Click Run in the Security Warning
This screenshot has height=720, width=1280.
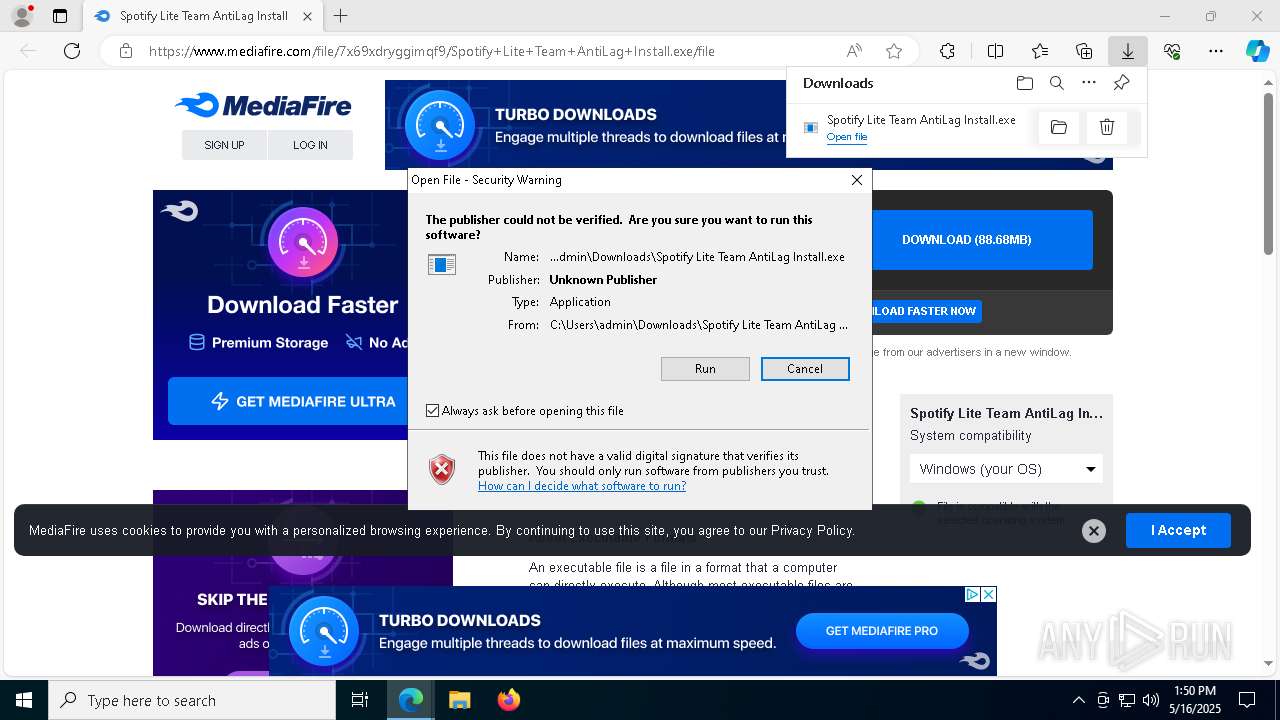point(705,369)
